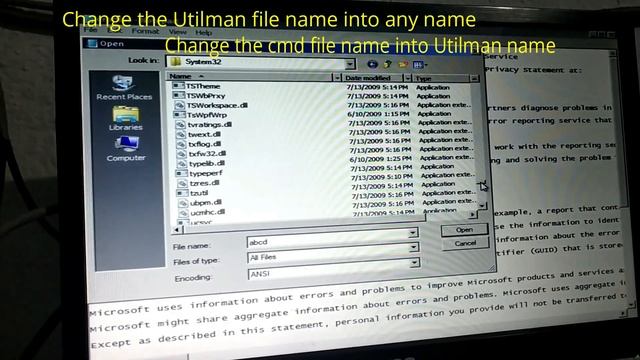Select the typeperf file icon

pyautogui.click(x=182, y=173)
